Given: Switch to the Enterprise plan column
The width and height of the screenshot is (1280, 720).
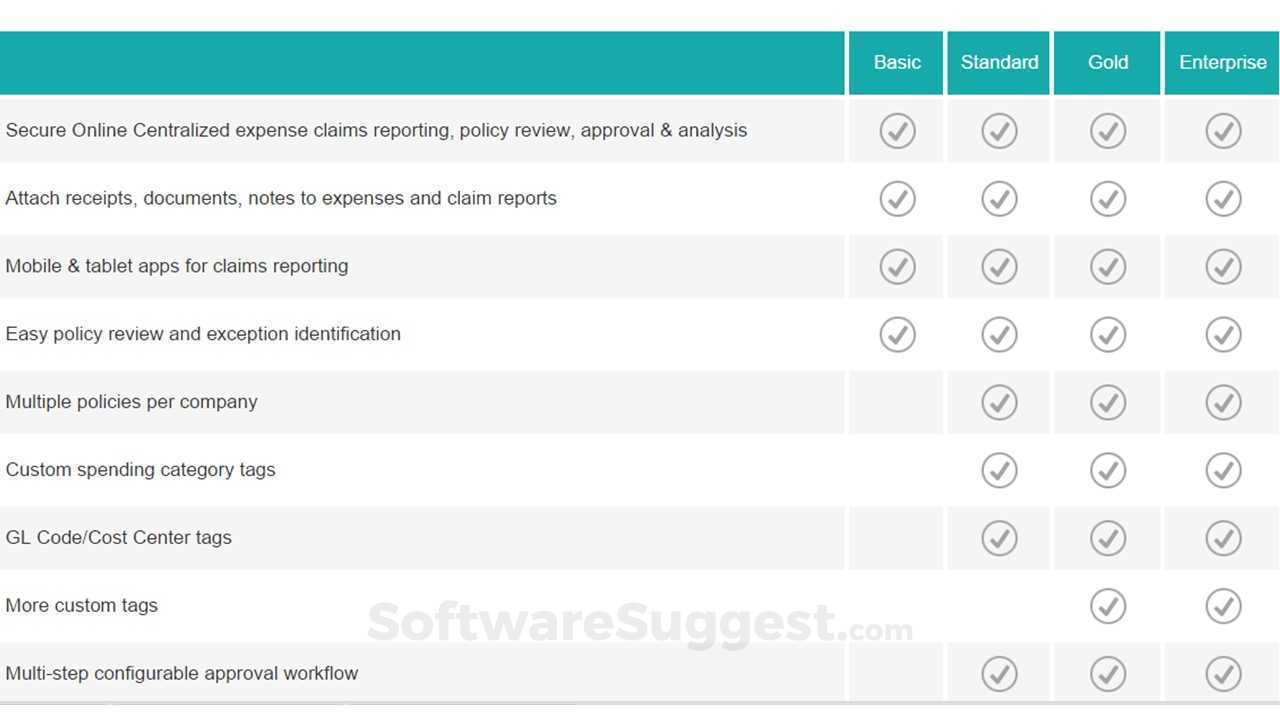Looking at the screenshot, I should pyautogui.click(x=1222, y=62).
